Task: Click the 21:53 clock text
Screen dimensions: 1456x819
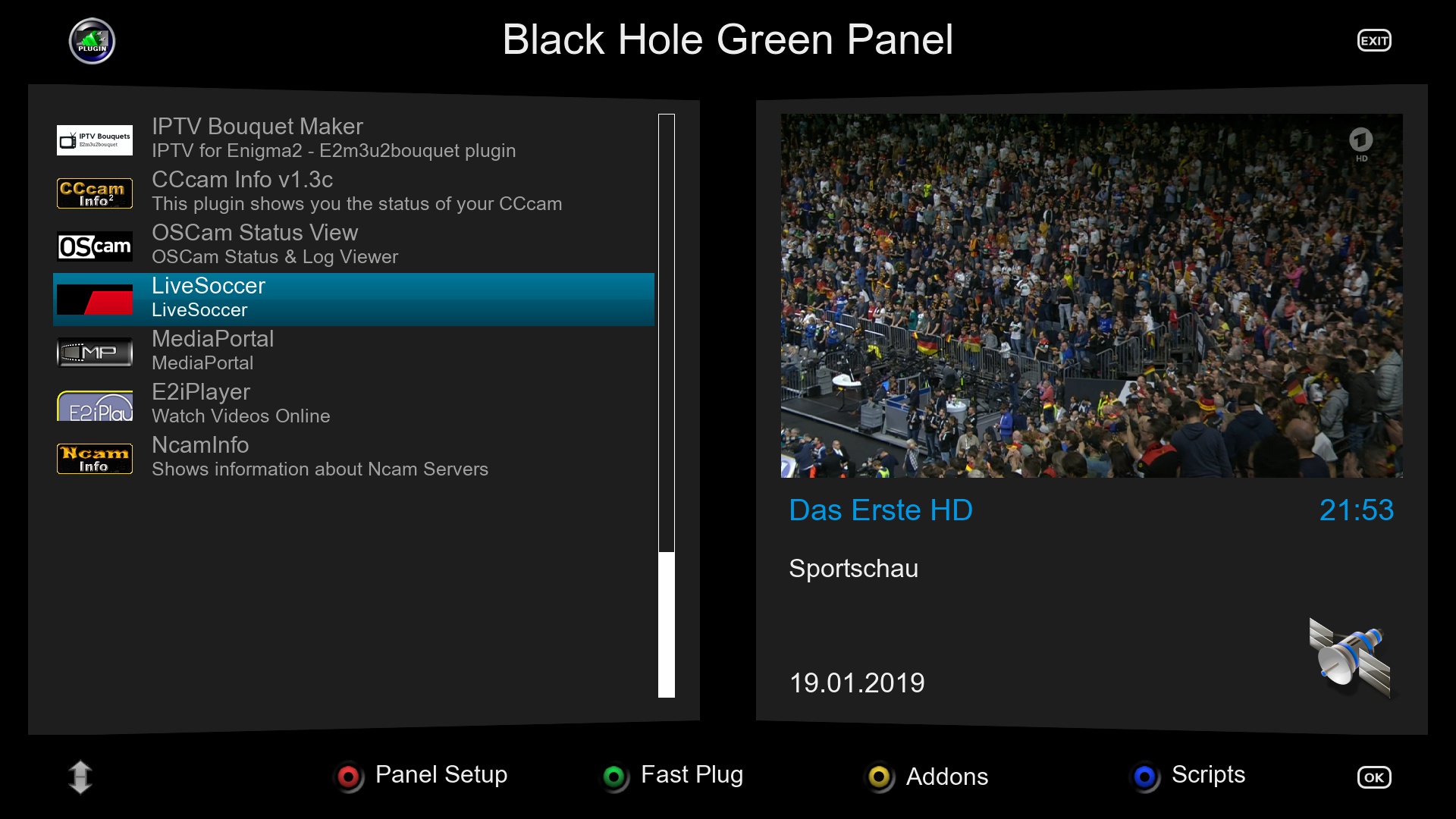Action: click(x=1357, y=510)
